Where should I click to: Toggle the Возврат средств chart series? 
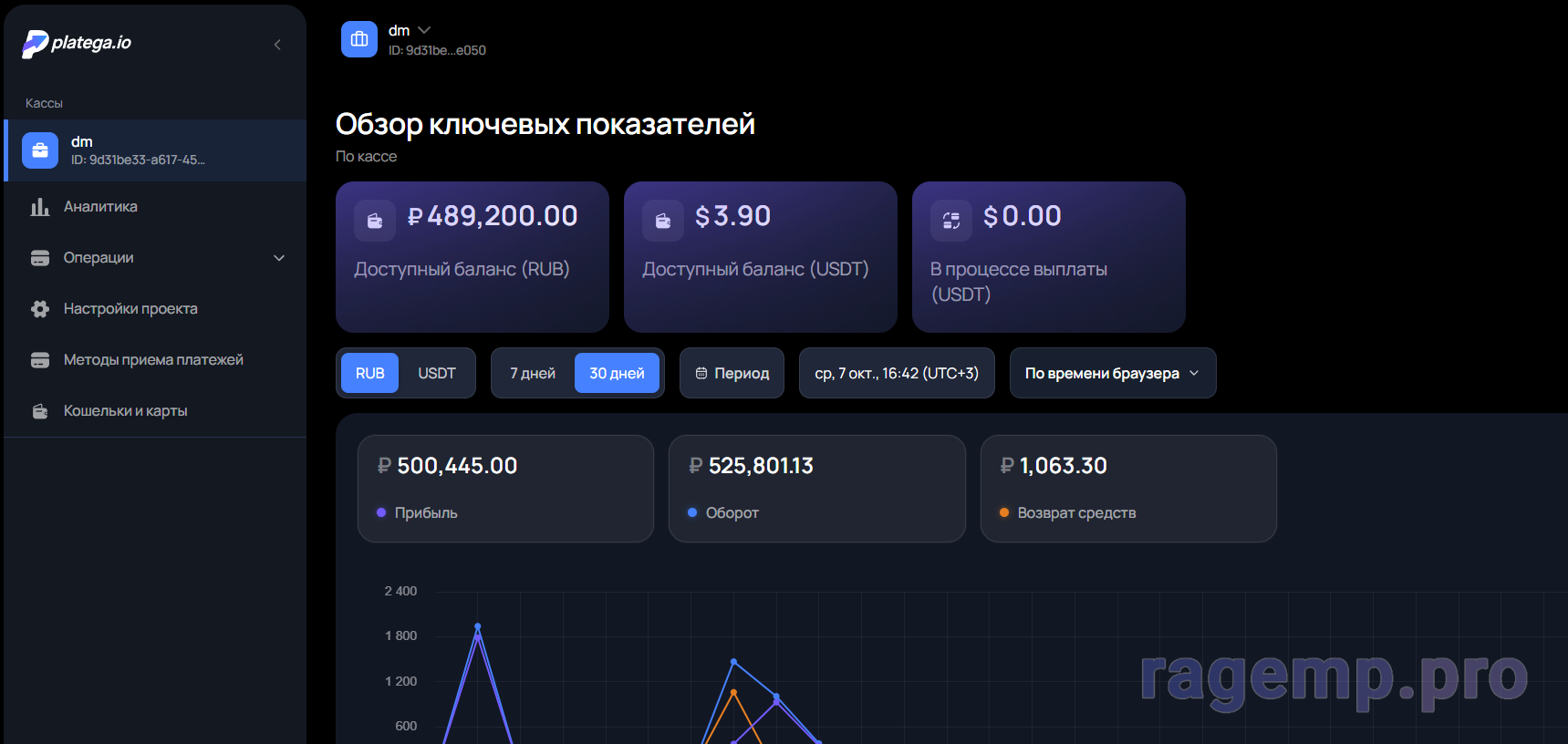click(x=1128, y=489)
